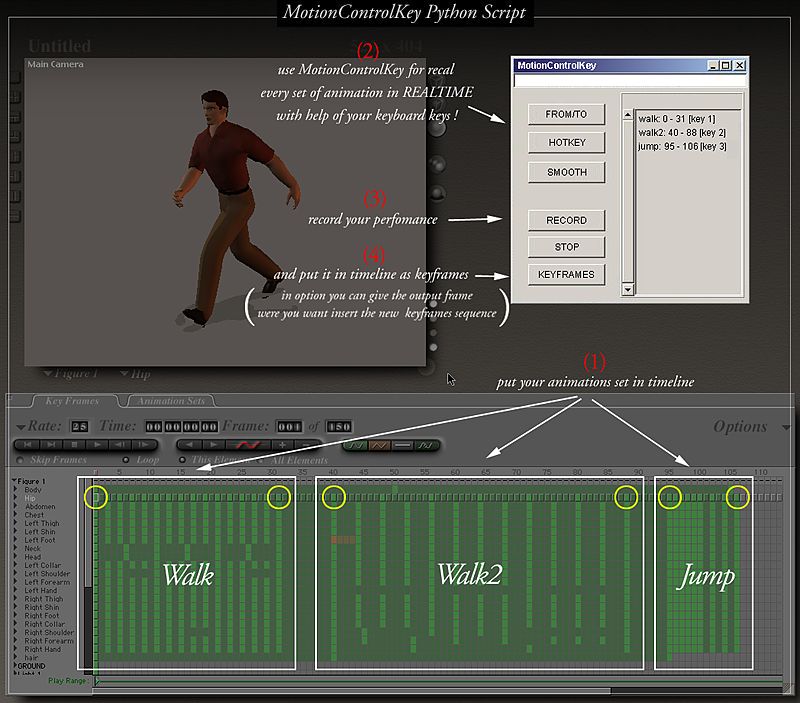Jump to last frame in playback controls
The width and height of the screenshot is (800, 703).
(x=51, y=445)
